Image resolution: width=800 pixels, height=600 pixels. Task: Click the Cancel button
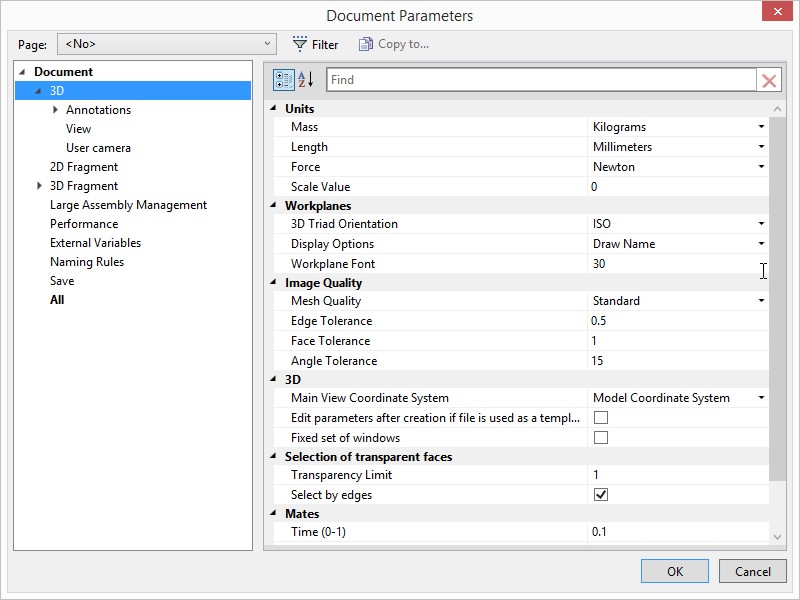pyautogui.click(x=752, y=571)
